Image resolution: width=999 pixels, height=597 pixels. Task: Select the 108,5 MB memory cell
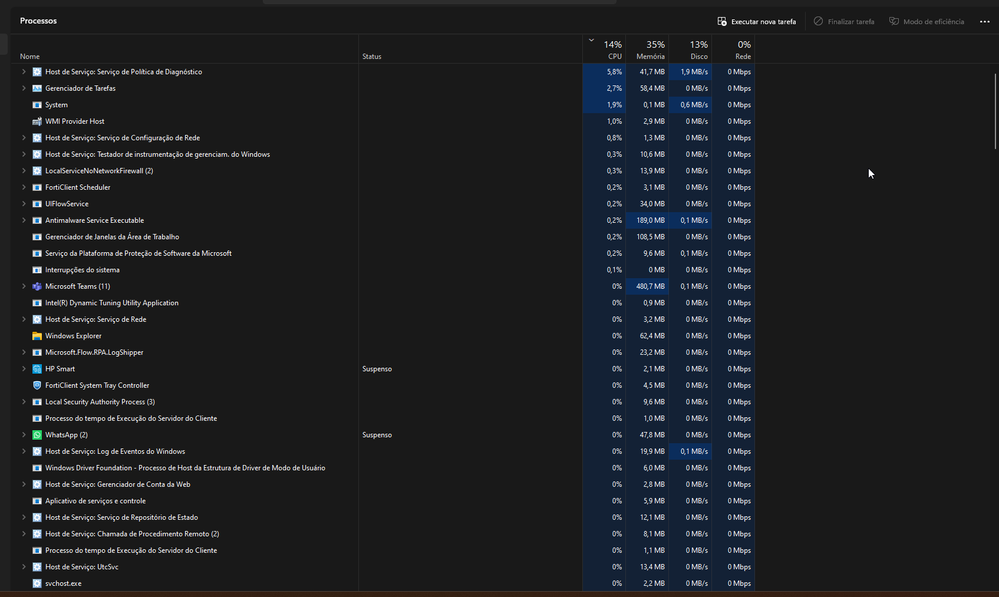(647, 237)
